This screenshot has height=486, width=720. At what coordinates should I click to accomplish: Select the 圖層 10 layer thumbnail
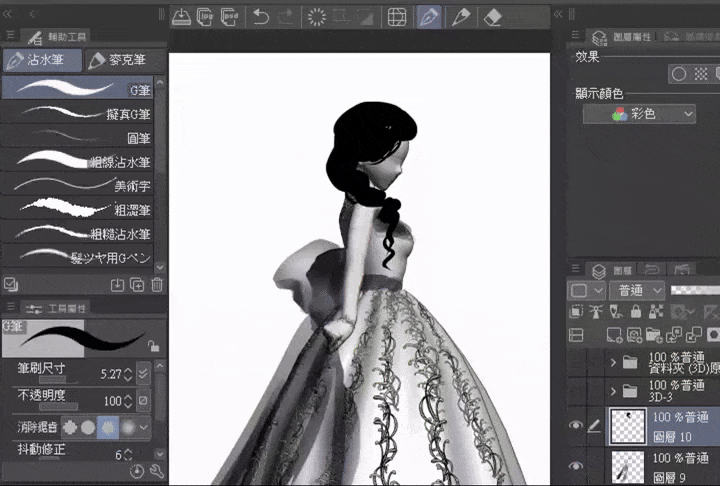(627, 426)
